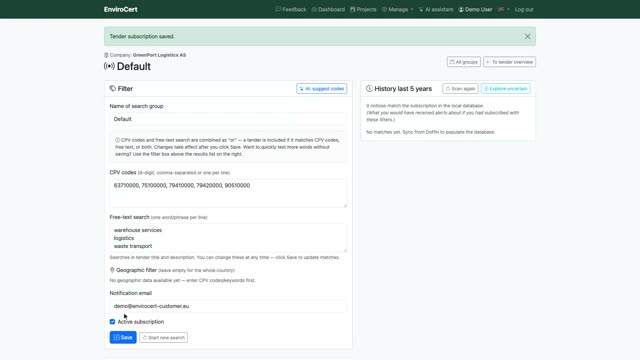Go to Dashboard page
Screen dimensions: 640x360
pos(328,9)
